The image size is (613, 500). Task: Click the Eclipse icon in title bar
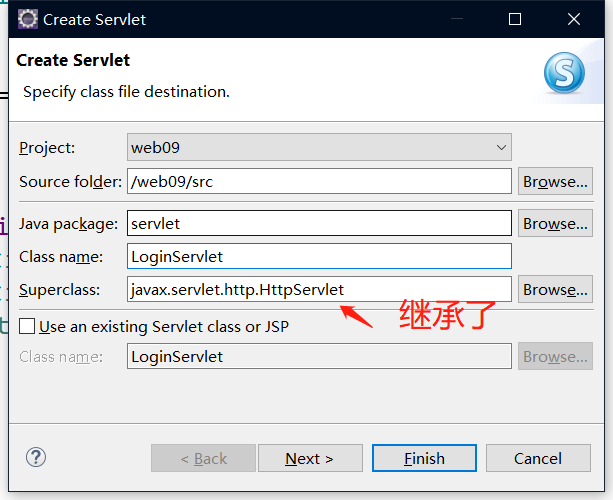[27, 19]
